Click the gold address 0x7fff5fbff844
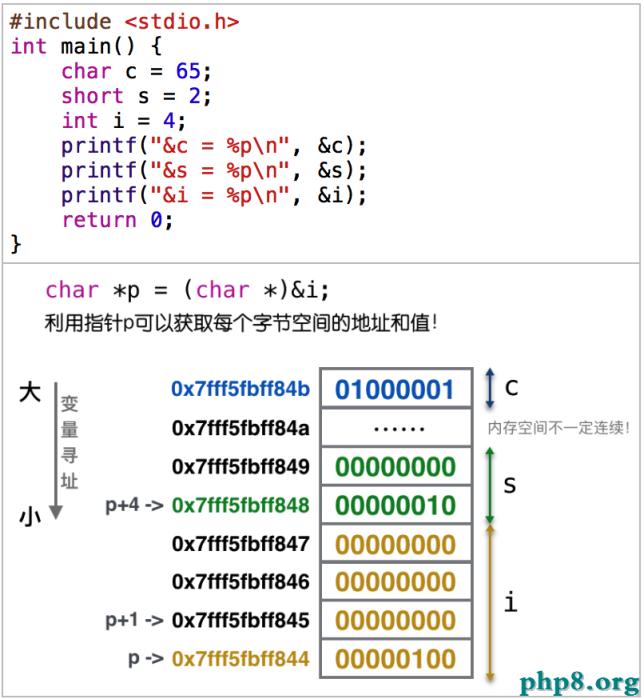 (241, 660)
